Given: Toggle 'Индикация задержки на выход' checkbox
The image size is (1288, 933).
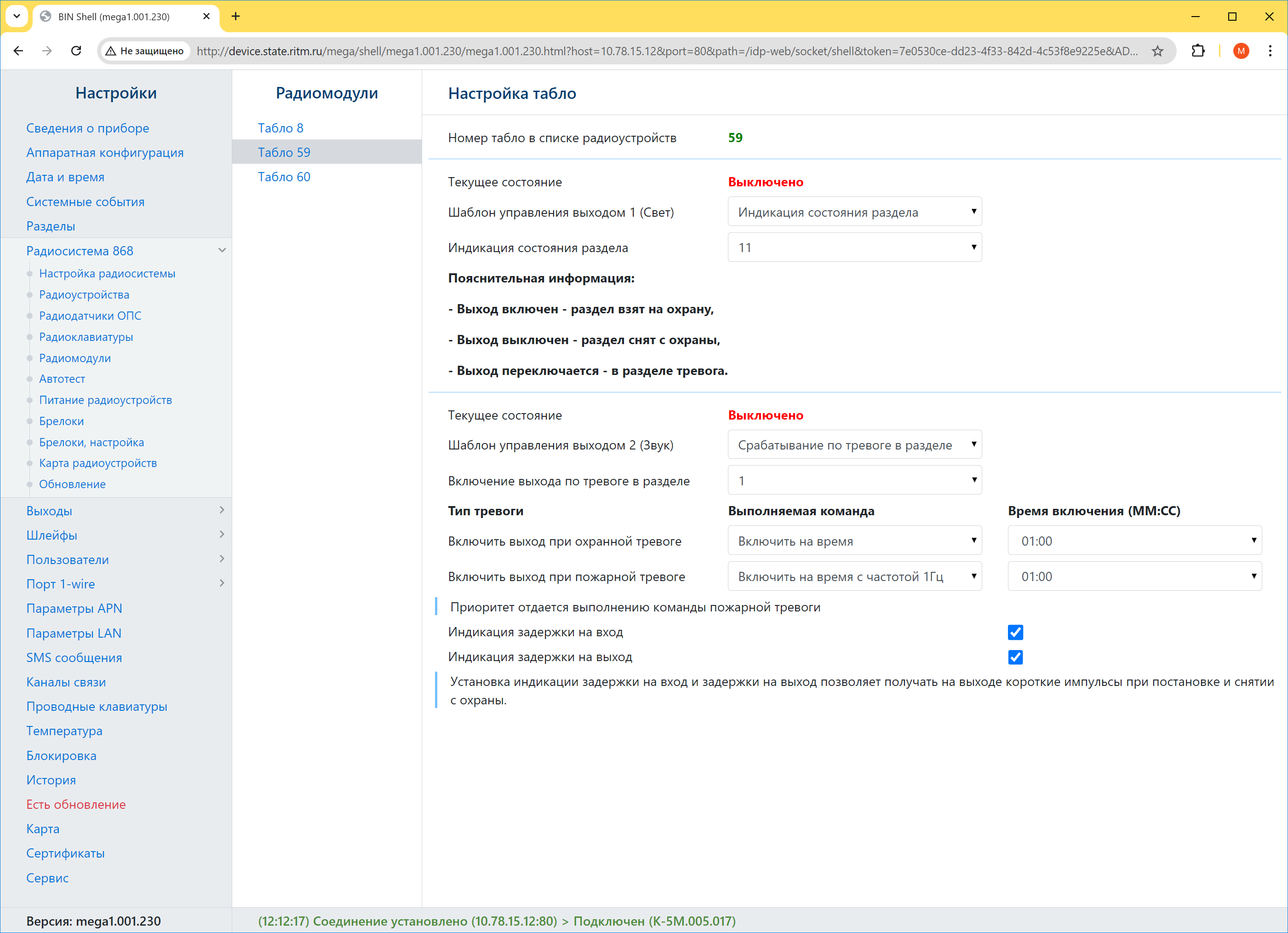Looking at the screenshot, I should pyautogui.click(x=1015, y=657).
